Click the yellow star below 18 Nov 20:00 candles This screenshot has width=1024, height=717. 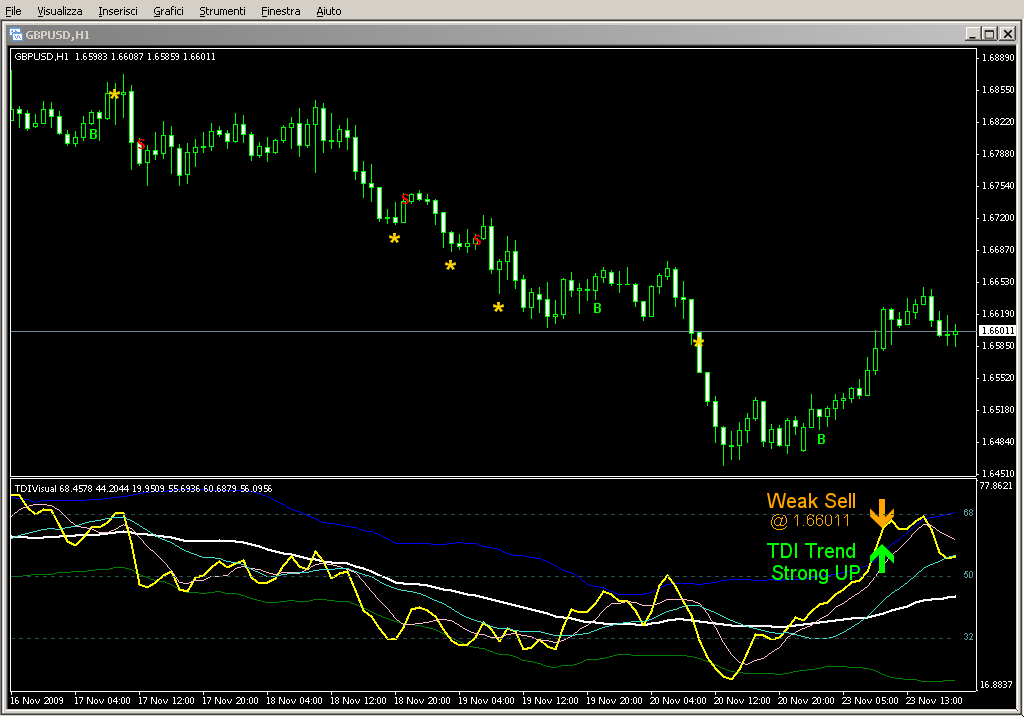394,239
